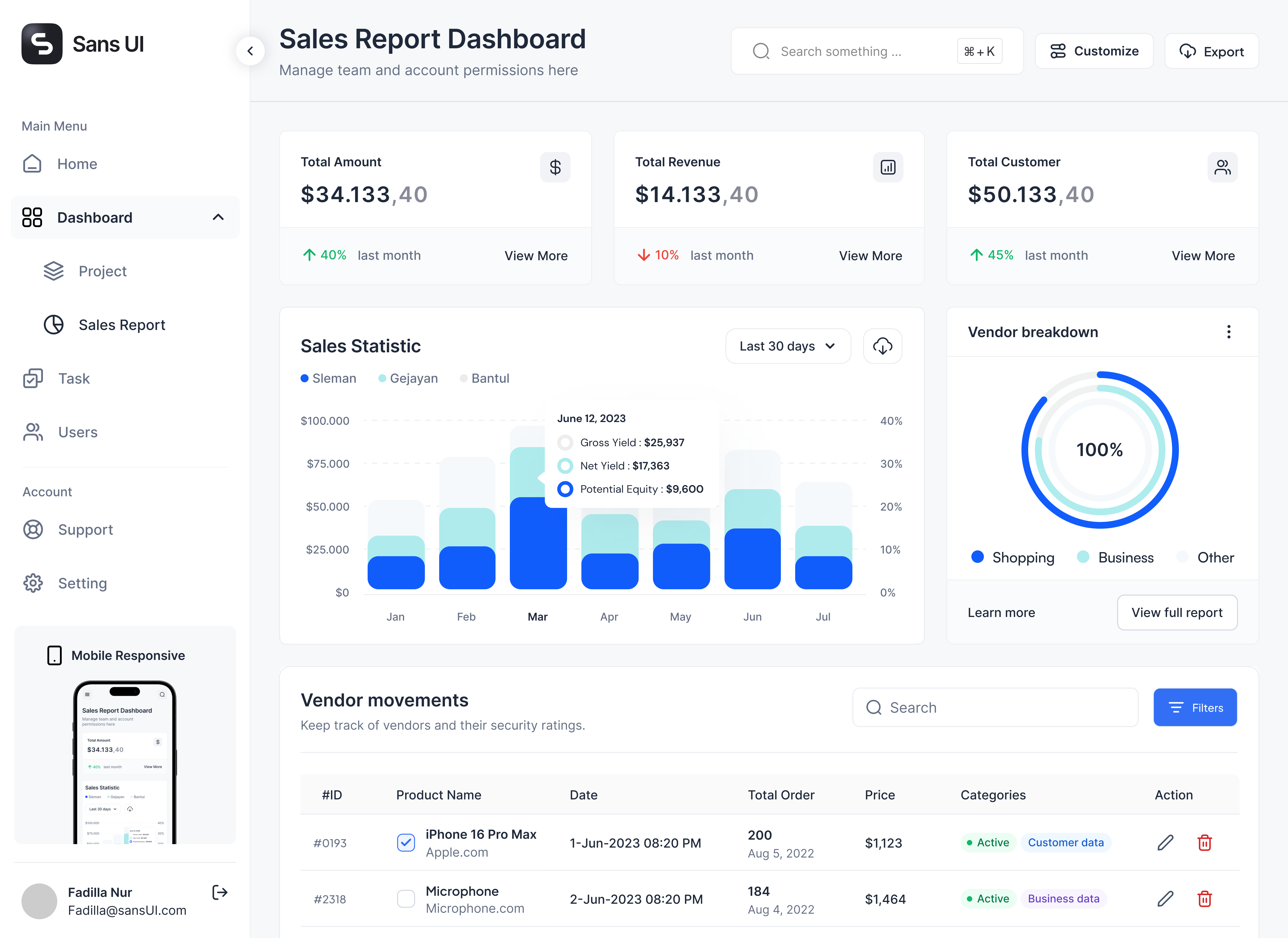Screen dimensions: 1288x938
Task: Open the Sales Report menu item
Action: pyautogui.click(x=121, y=325)
